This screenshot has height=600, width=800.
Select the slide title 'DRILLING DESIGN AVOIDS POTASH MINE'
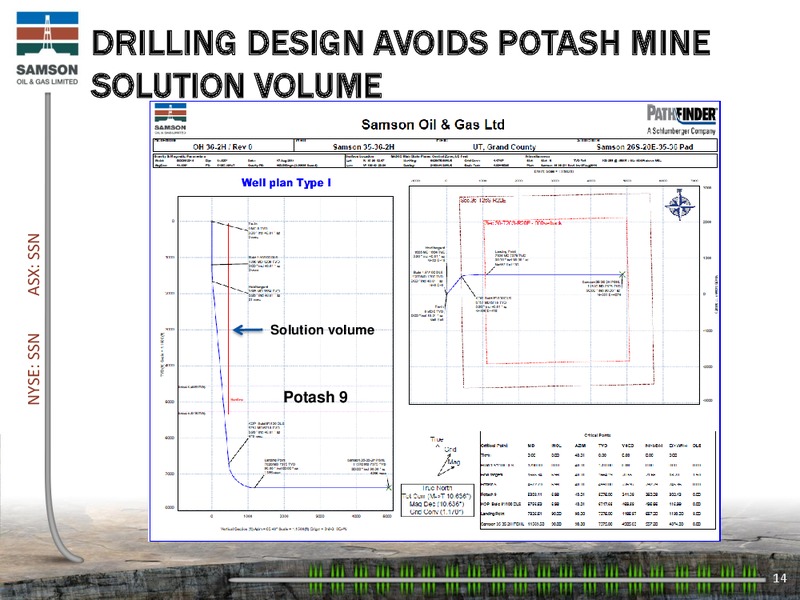[x=401, y=42]
